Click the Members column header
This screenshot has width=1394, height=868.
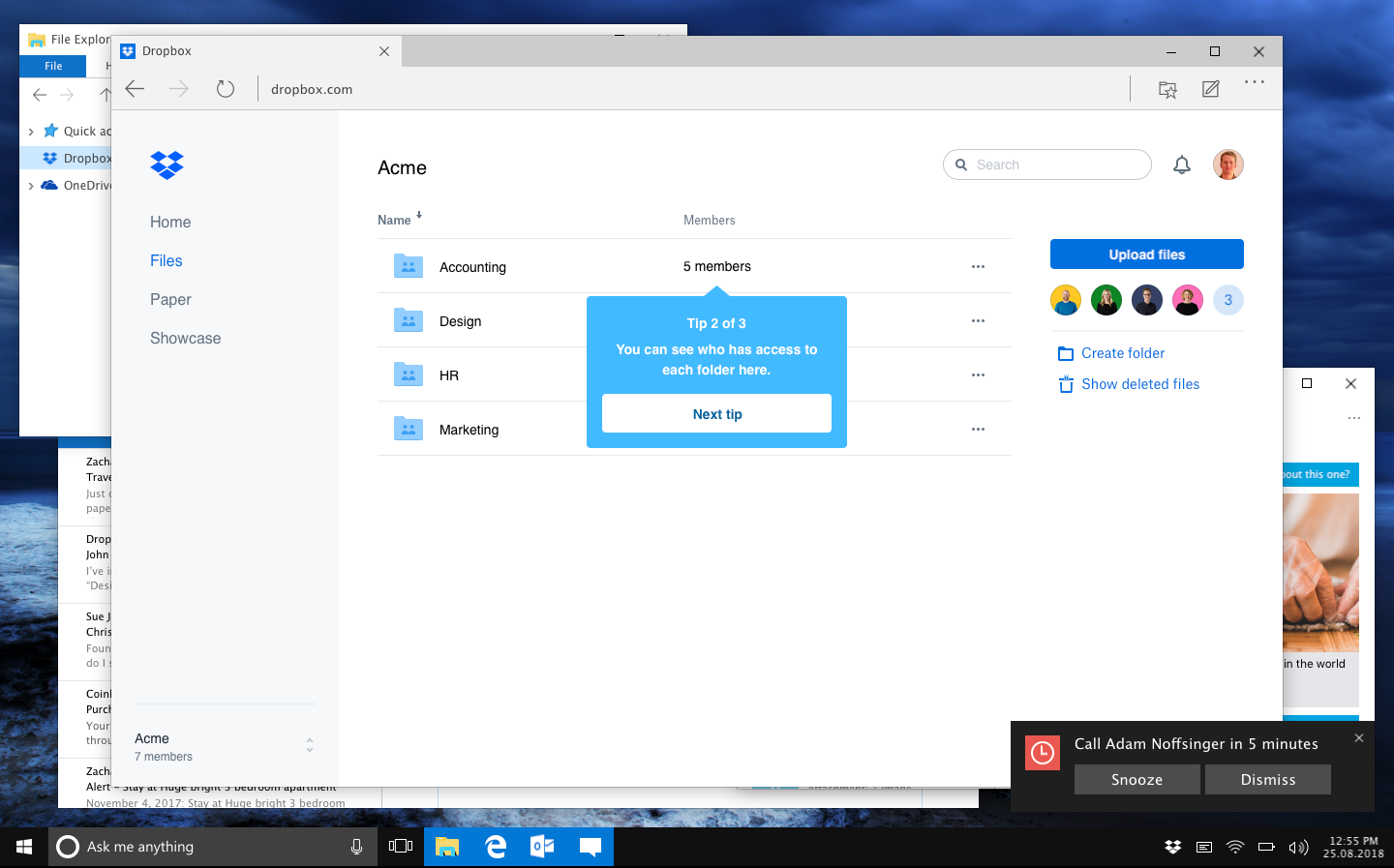pos(710,220)
